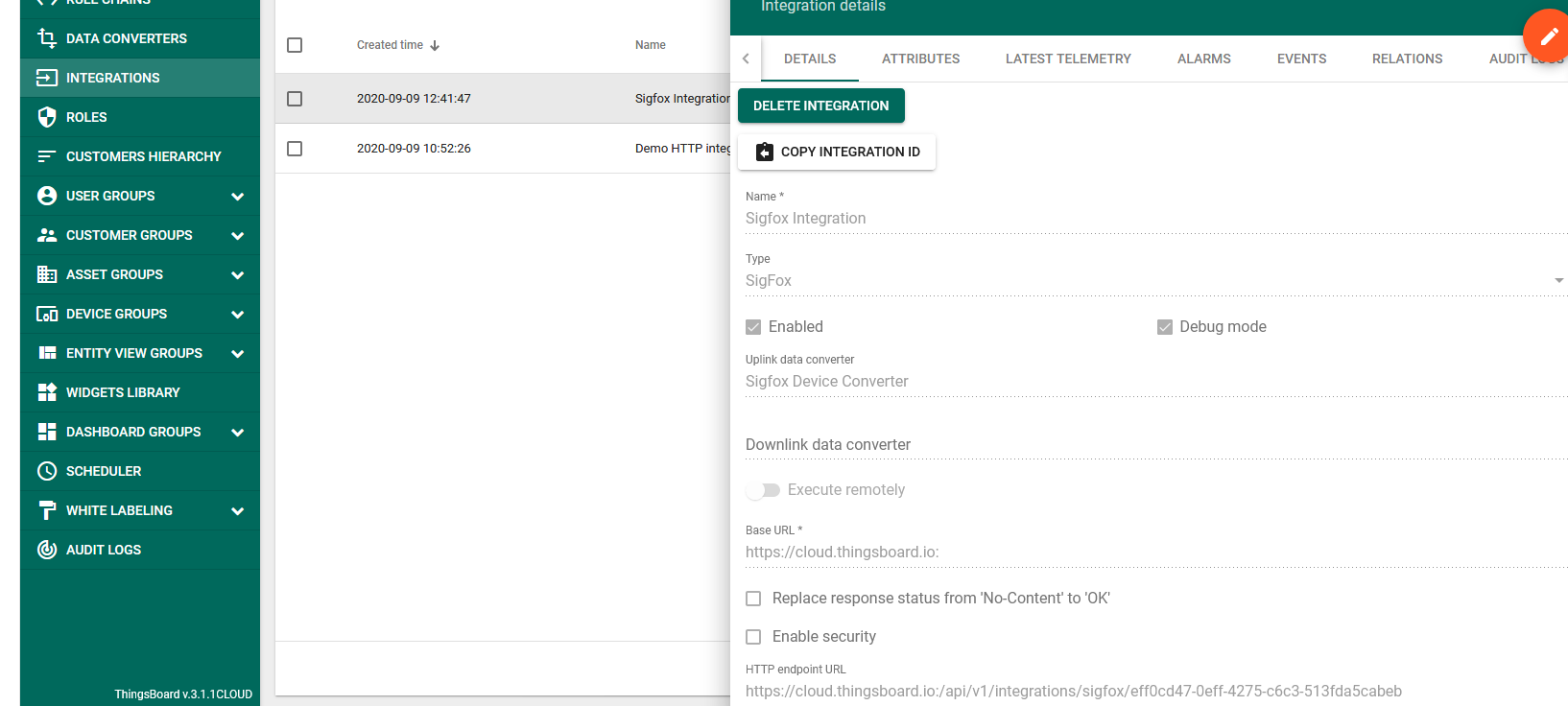This screenshot has width=1568, height=706.
Task: Toggle the Execute remotely switch
Action: coord(763,490)
